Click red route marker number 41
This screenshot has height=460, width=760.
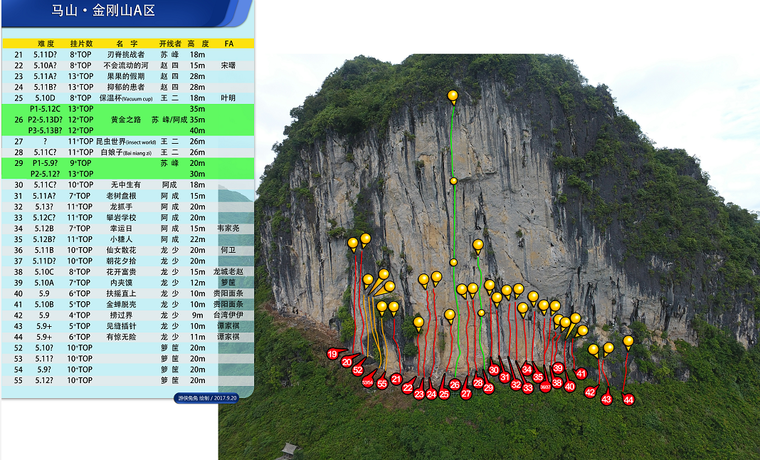tap(581, 373)
